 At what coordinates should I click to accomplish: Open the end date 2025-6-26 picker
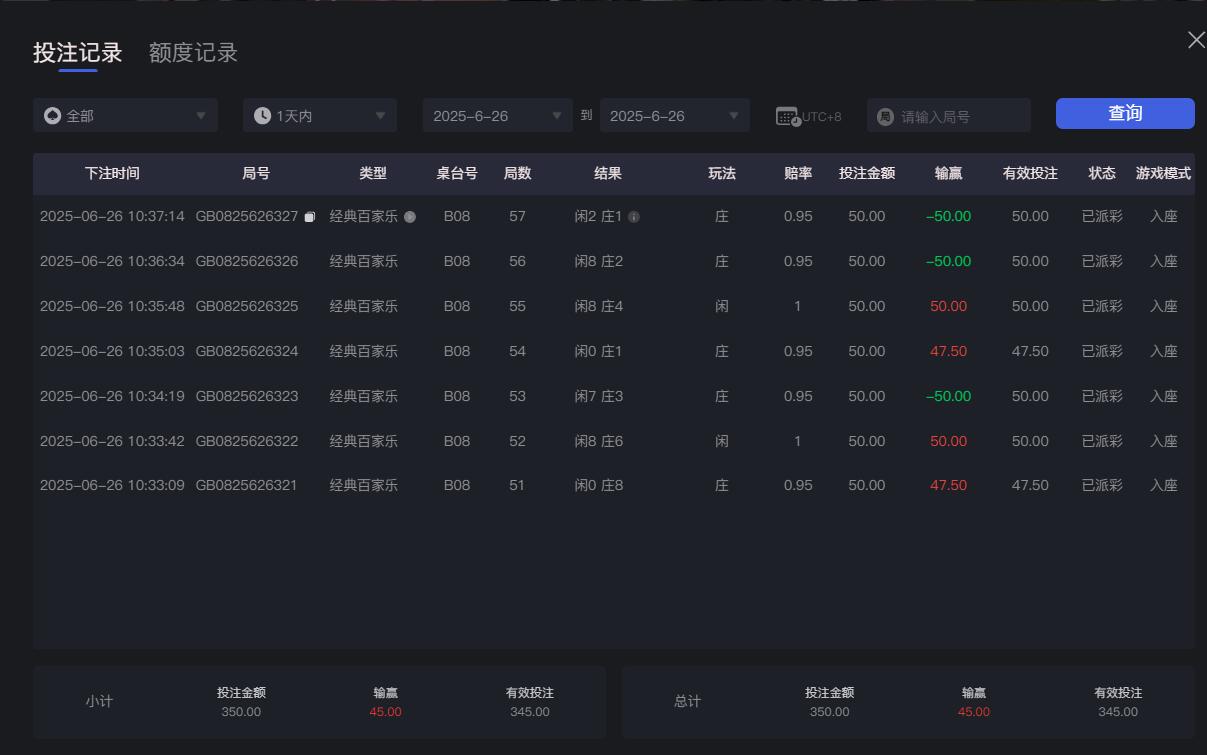(674, 115)
